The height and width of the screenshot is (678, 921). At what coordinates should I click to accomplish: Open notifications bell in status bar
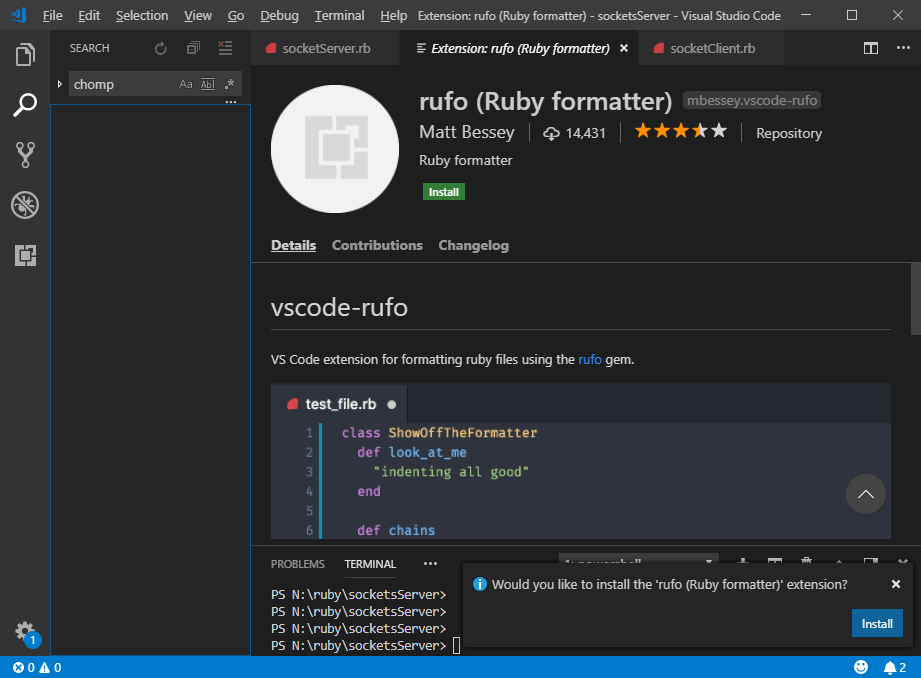point(895,667)
